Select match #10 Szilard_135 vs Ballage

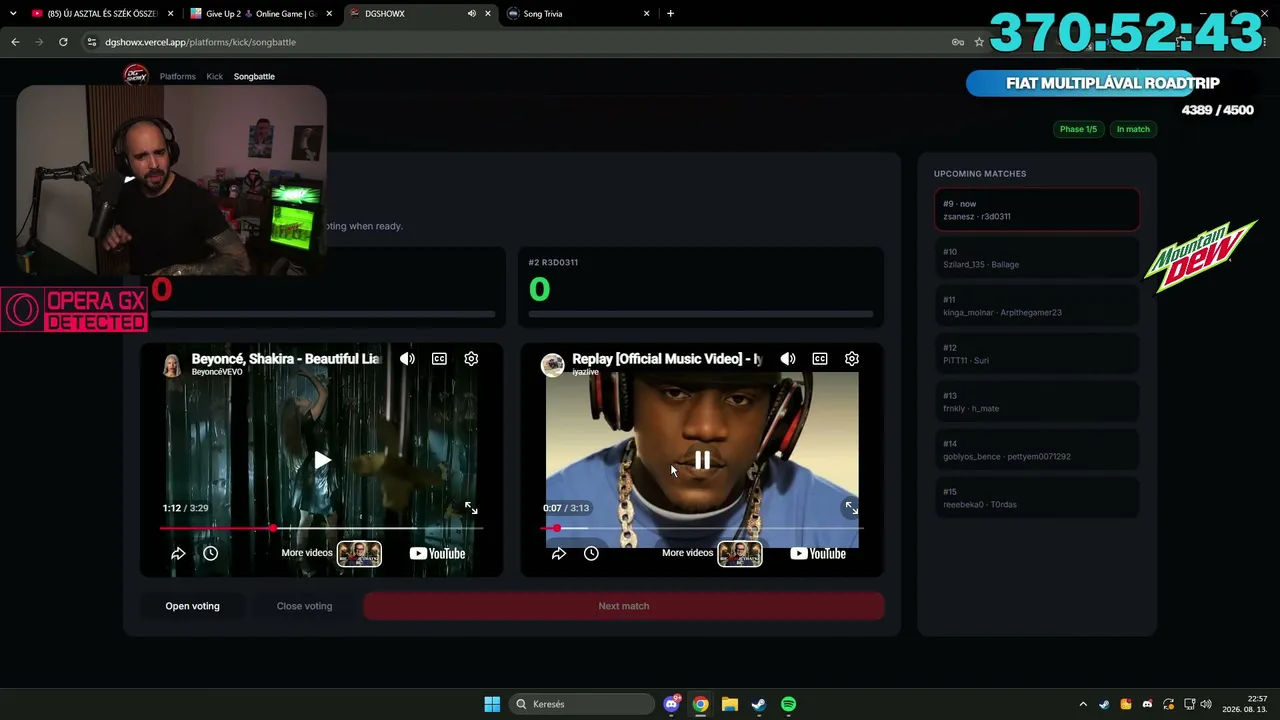point(1037,258)
